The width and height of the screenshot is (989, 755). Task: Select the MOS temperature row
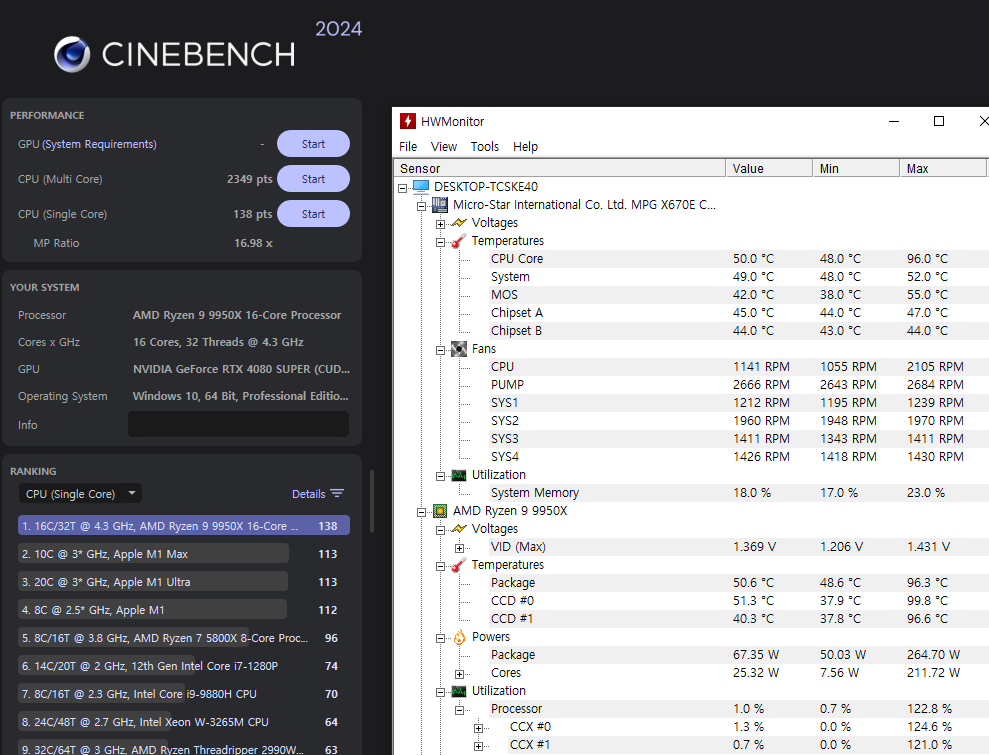point(739,295)
